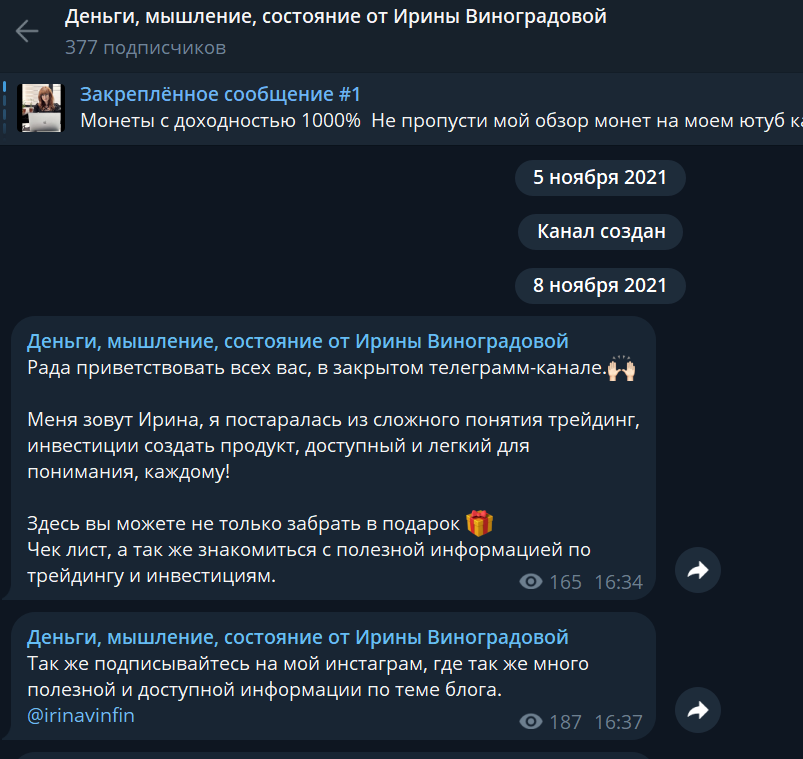Viewport: 803px width, 759px height.
Task: Select the eye views icon showing 165
Action: click(531, 582)
